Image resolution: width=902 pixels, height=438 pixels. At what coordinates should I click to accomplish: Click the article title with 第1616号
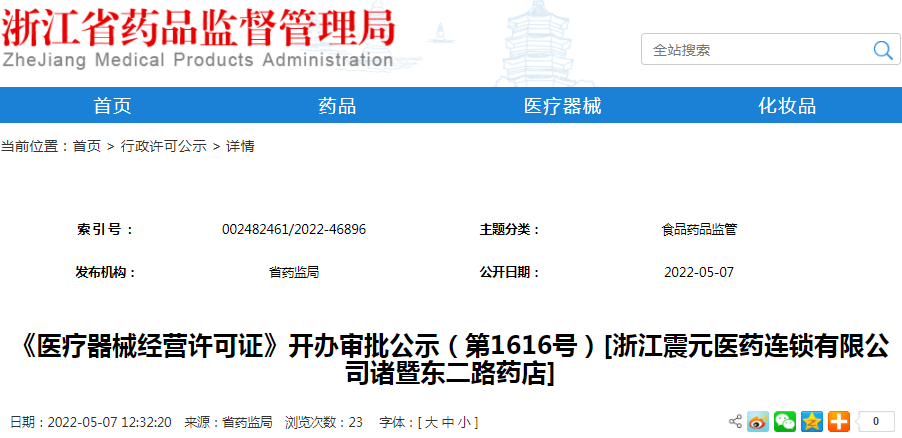451,361
